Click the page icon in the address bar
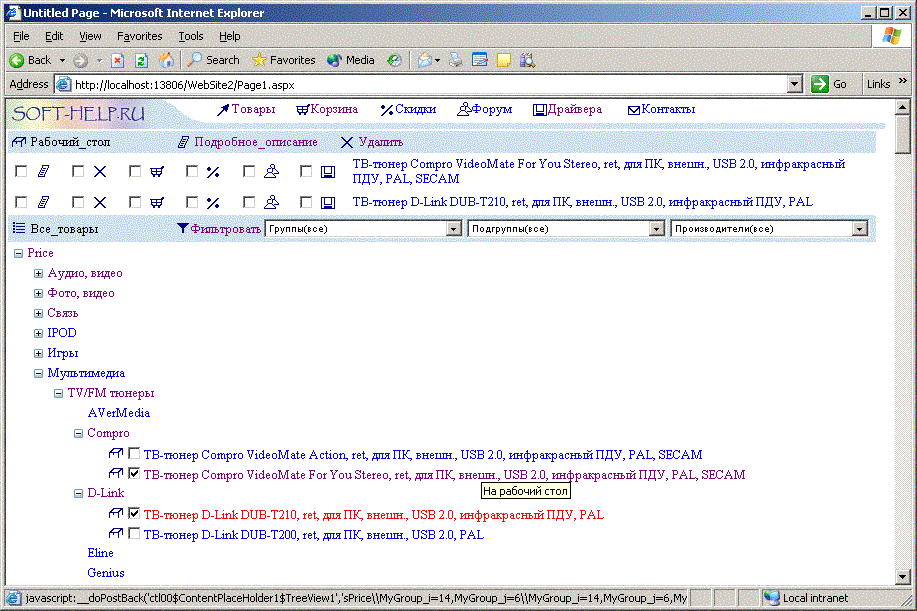The height and width of the screenshot is (611, 917). [x=63, y=84]
